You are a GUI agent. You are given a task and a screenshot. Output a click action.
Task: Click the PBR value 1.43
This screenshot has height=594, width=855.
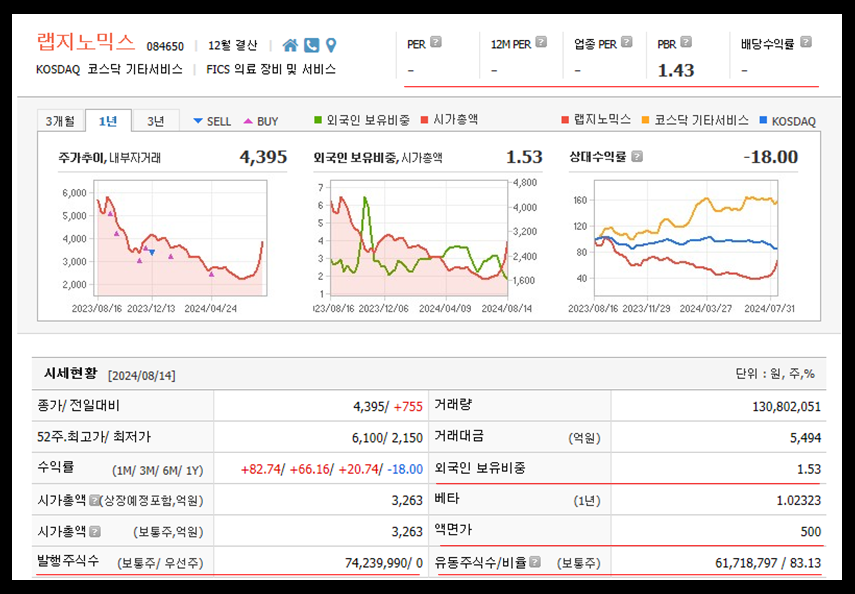coord(676,70)
